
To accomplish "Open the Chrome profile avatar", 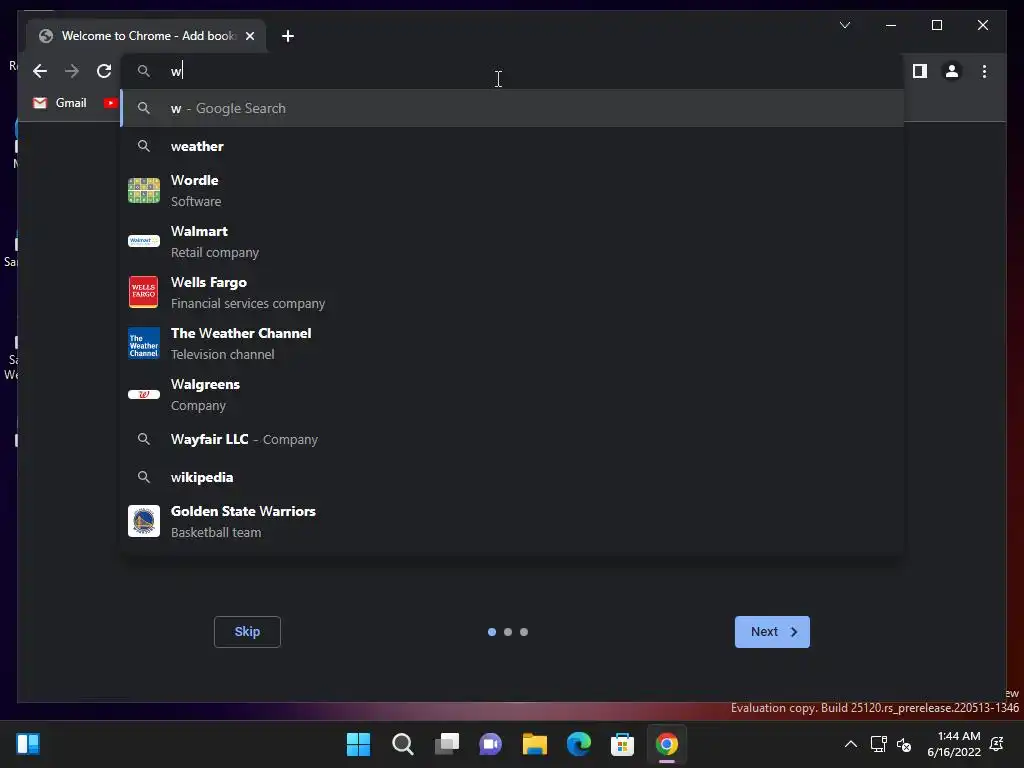I will tap(952, 71).
